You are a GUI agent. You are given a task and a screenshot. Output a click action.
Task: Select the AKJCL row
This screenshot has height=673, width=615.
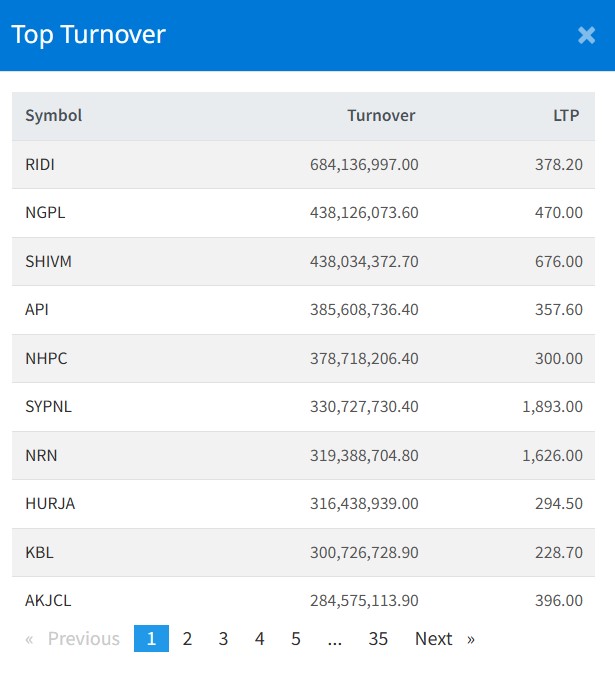[x=48, y=601]
